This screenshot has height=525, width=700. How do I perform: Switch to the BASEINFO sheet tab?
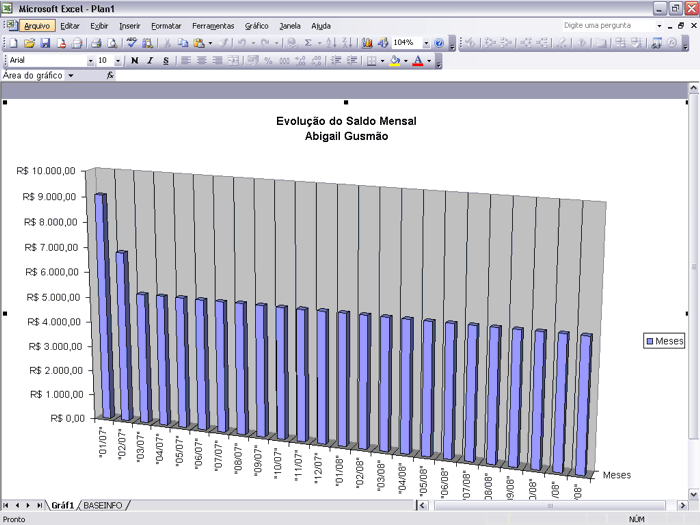click(102, 506)
